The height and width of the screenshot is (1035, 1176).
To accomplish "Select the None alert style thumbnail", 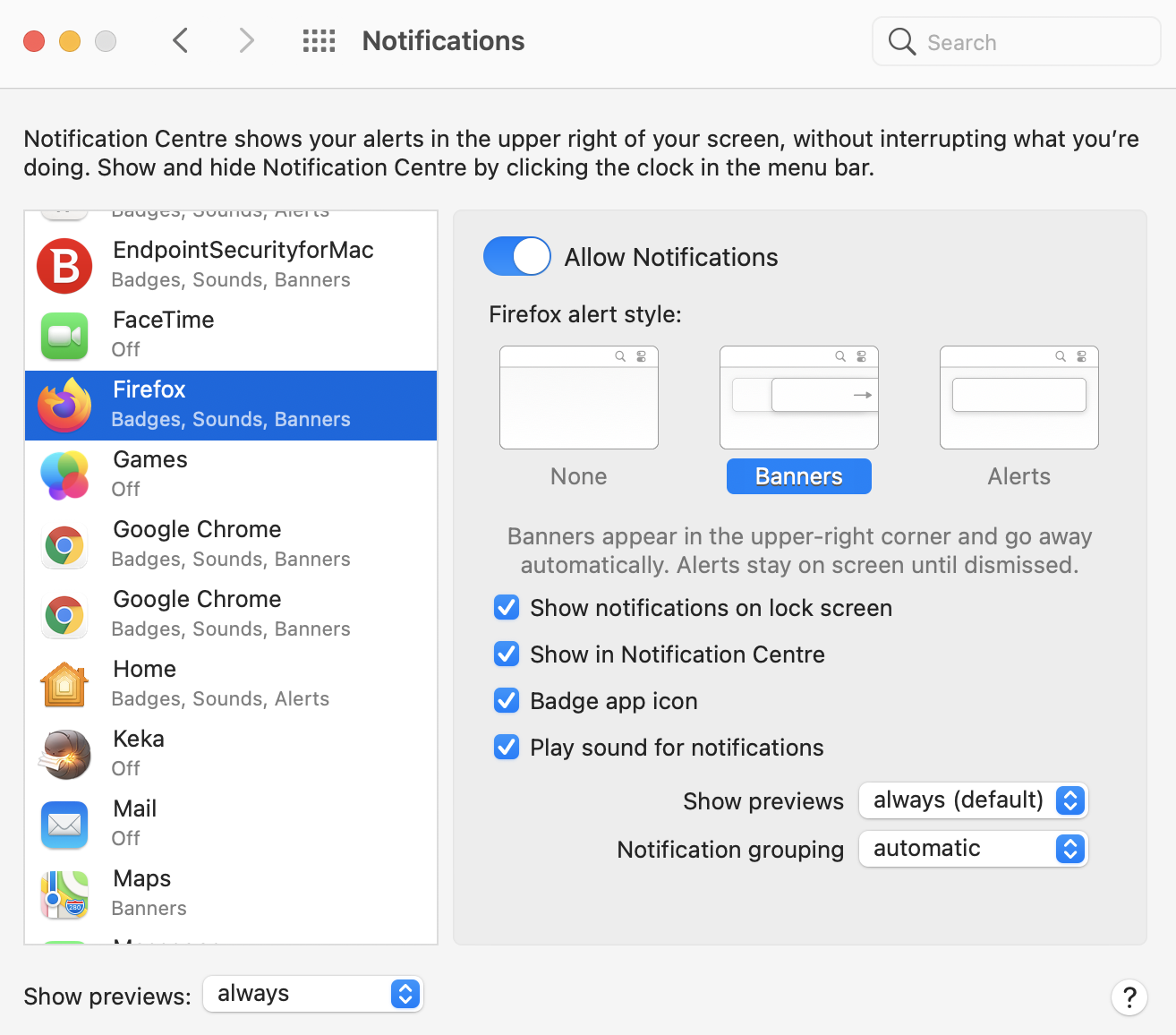I will 579,398.
